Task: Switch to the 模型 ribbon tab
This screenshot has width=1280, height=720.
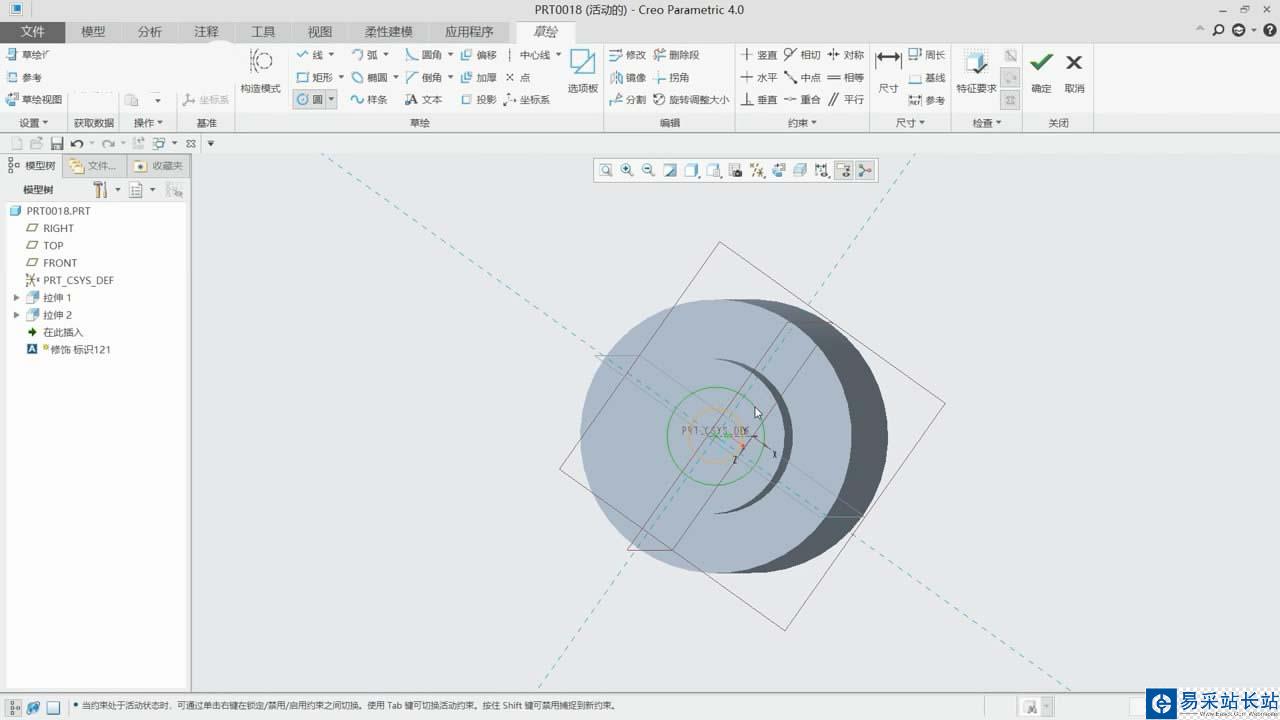Action: (93, 32)
